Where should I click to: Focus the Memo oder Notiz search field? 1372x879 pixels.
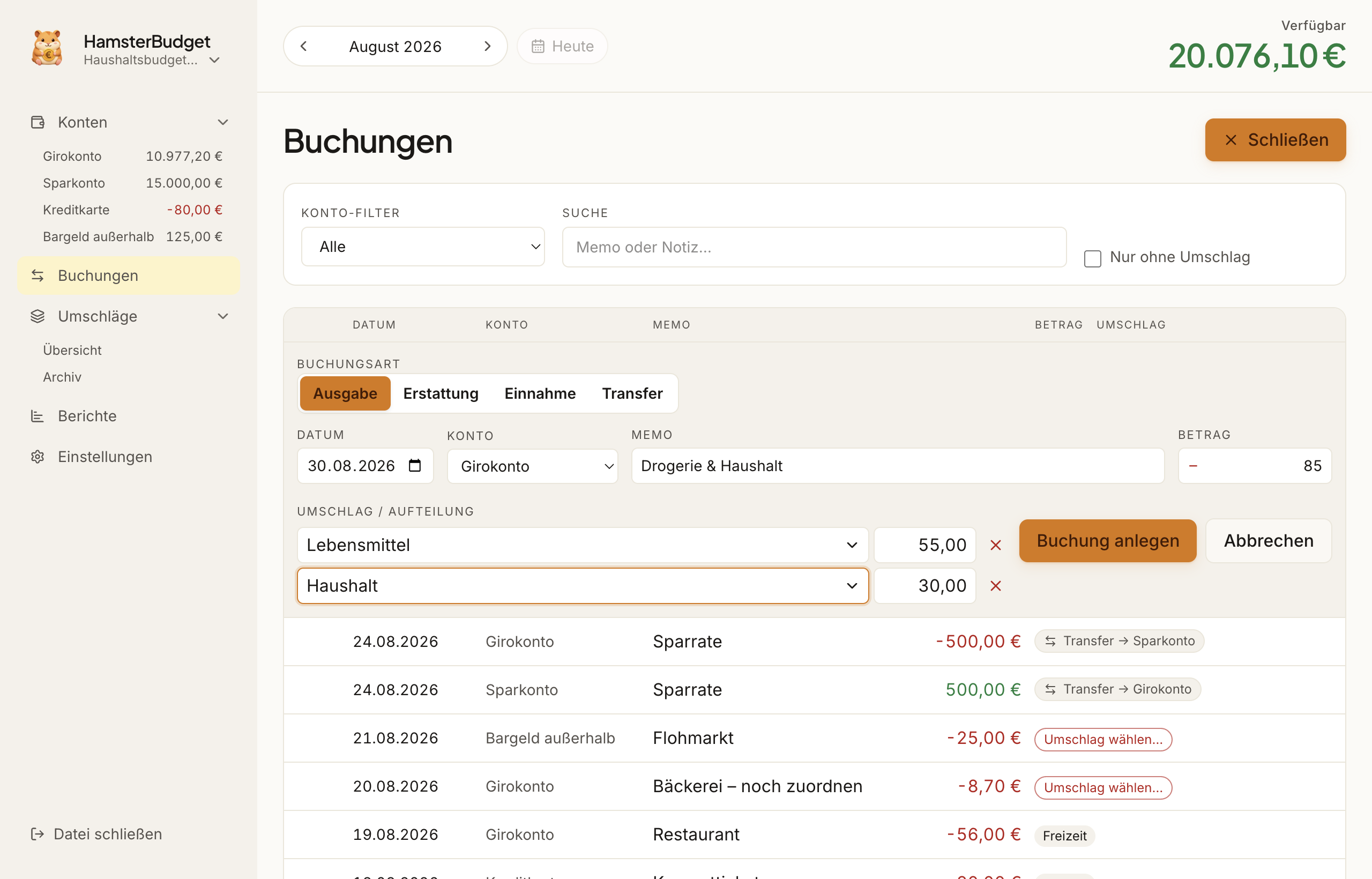(815, 247)
